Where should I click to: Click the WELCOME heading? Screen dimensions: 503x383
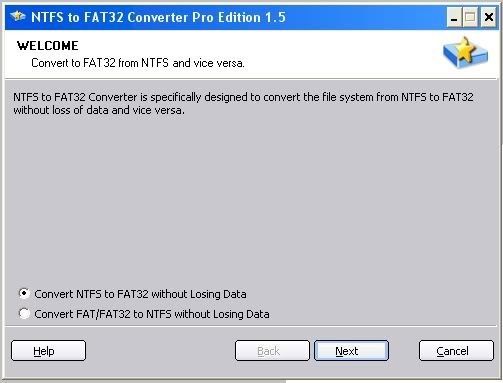coord(48,46)
